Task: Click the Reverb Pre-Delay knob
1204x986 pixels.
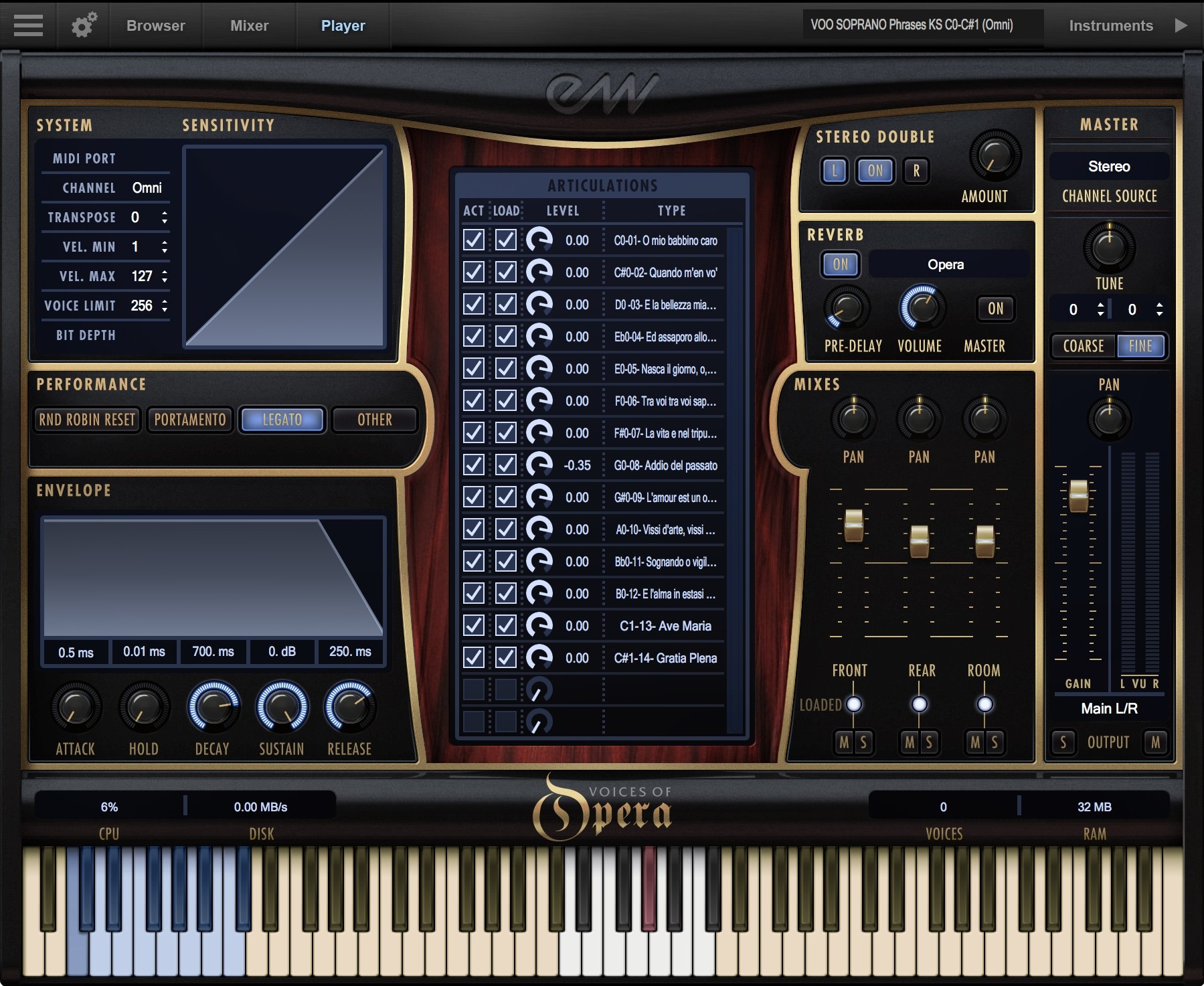Action: 847,309
